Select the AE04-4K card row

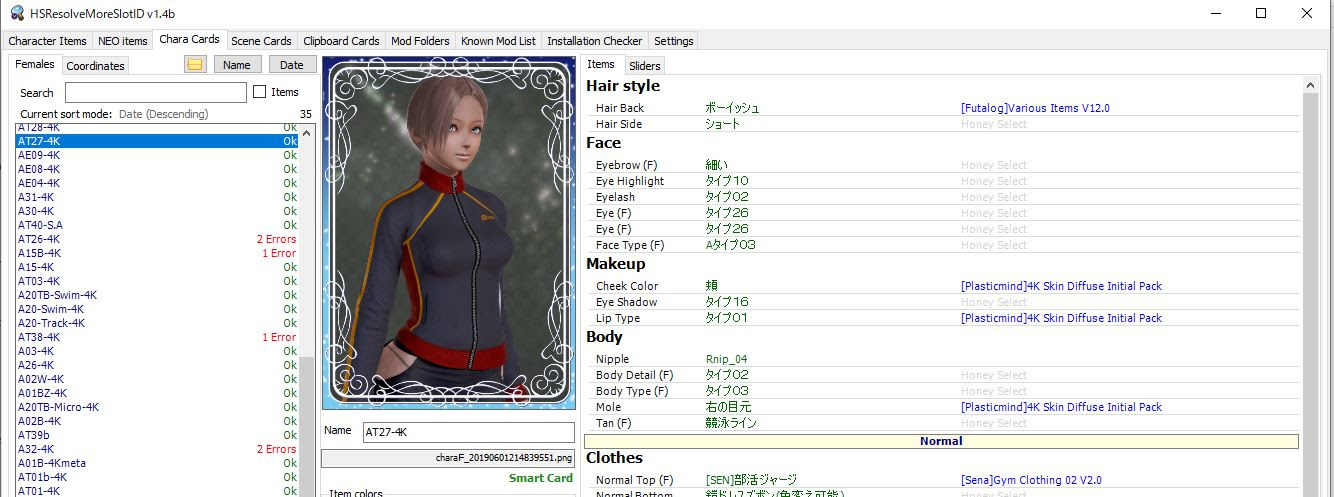(158, 183)
